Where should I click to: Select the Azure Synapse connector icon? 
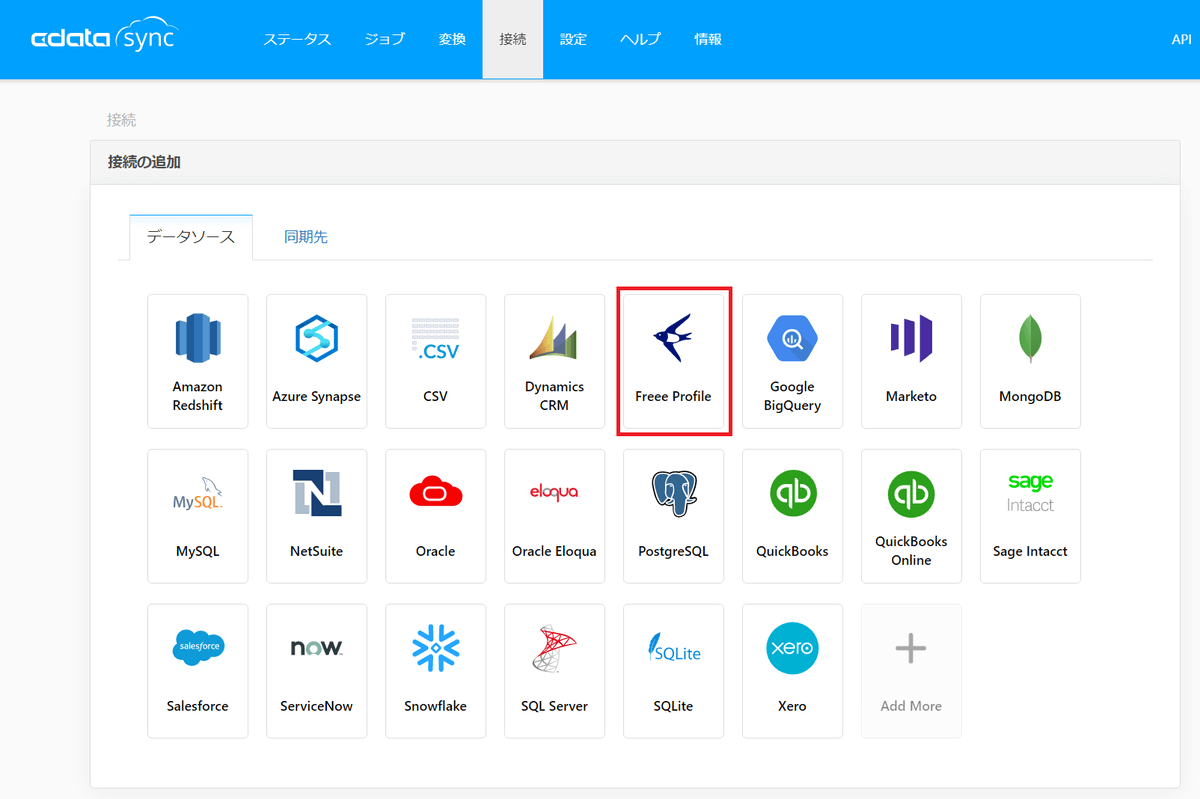pyautogui.click(x=316, y=361)
